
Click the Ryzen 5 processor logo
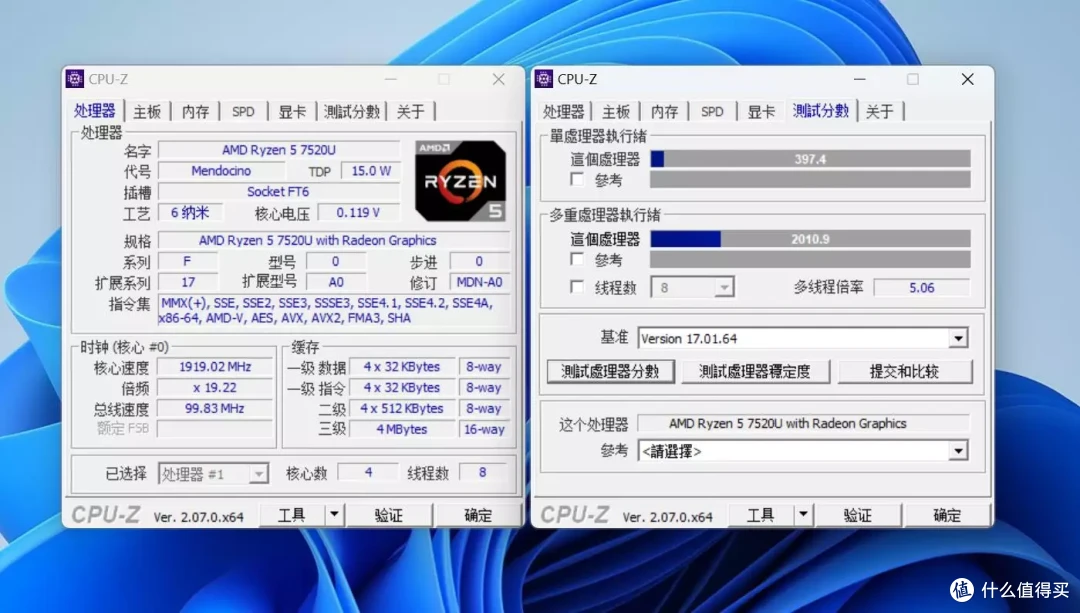click(x=461, y=180)
